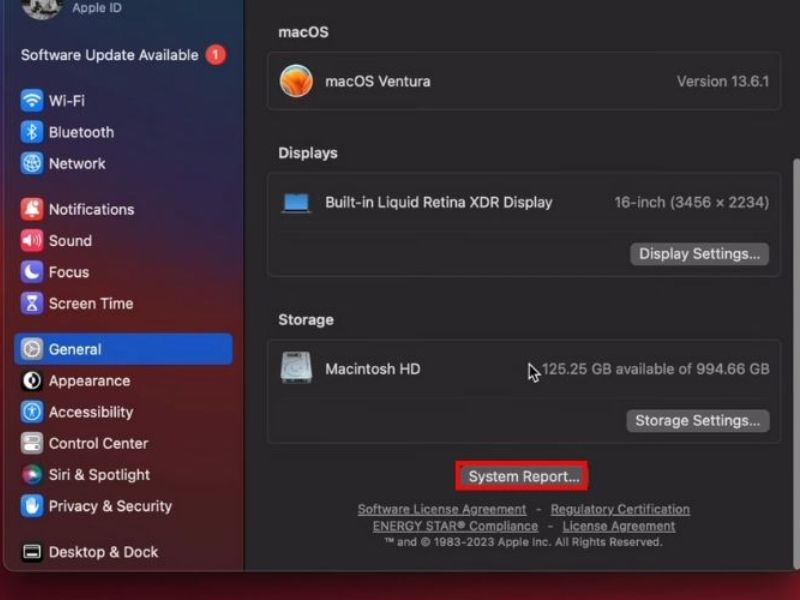The width and height of the screenshot is (800, 600).
Task: Click the Focus moon icon
Action: (x=32, y=272)
